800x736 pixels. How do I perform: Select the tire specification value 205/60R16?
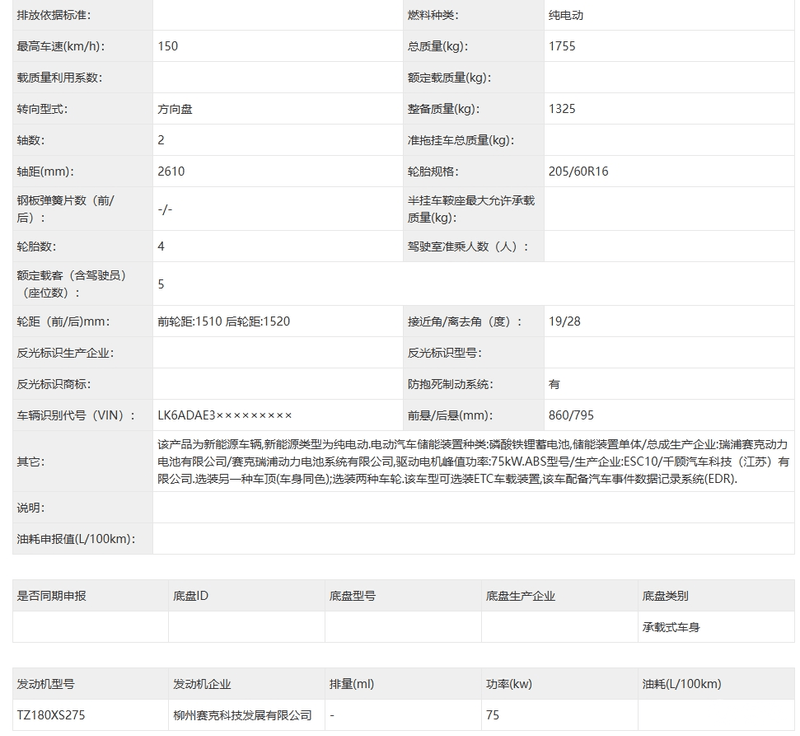point(578,171)
